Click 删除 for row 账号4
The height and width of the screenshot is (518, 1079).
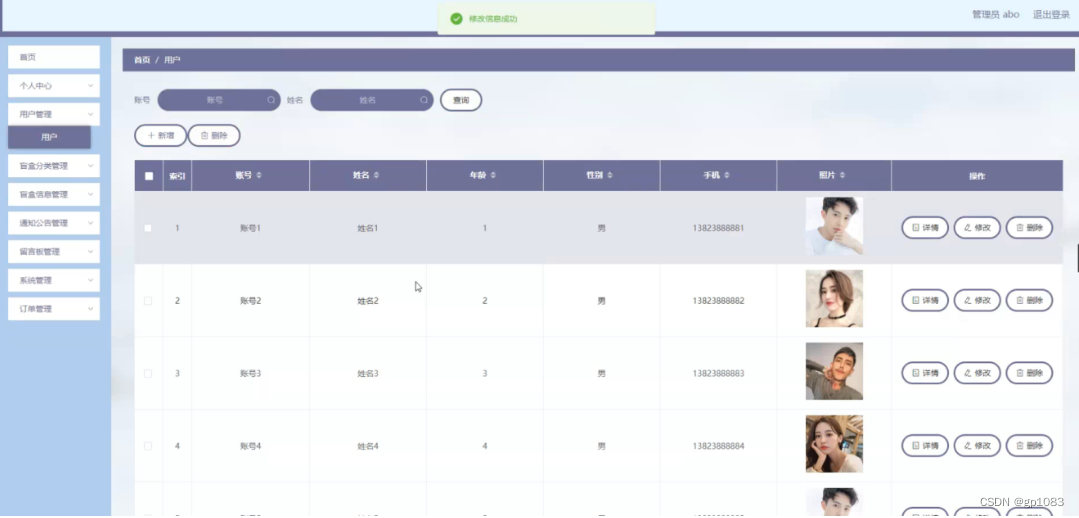pyautogui.click(x=1029, y=446)
